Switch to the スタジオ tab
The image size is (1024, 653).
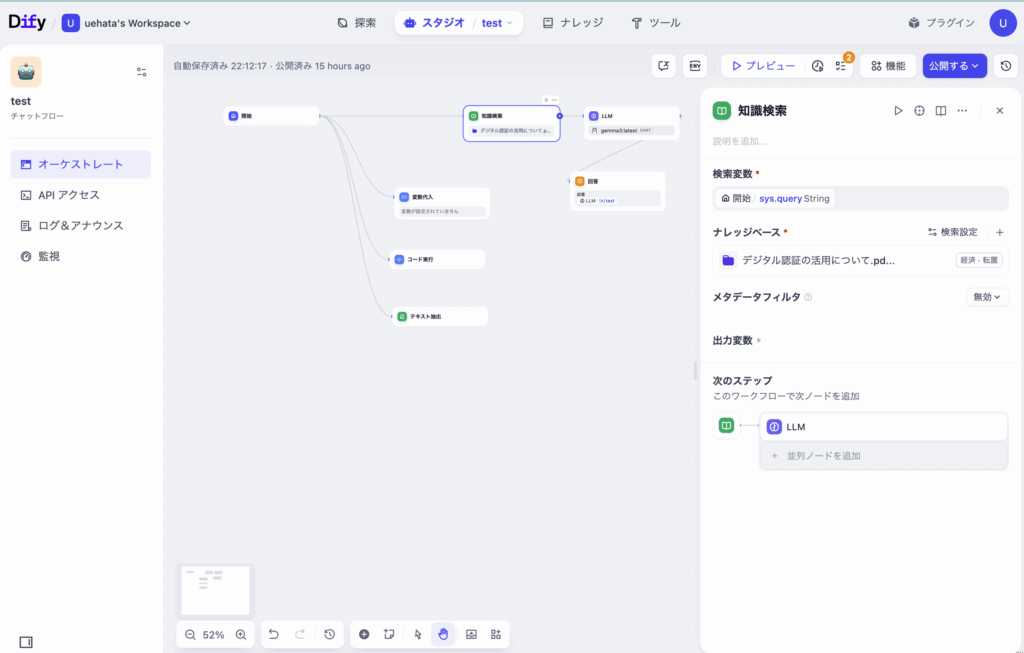[434, 23]
